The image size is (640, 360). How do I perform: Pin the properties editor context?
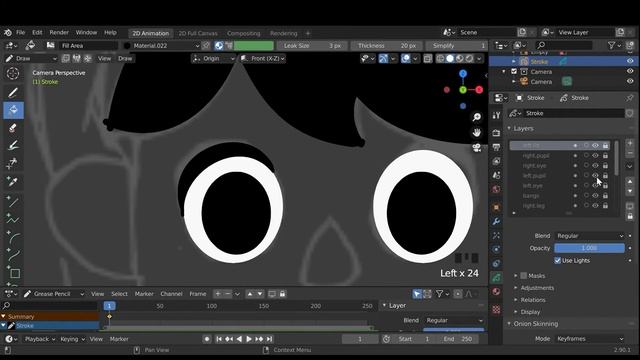(x=629, y=98)
